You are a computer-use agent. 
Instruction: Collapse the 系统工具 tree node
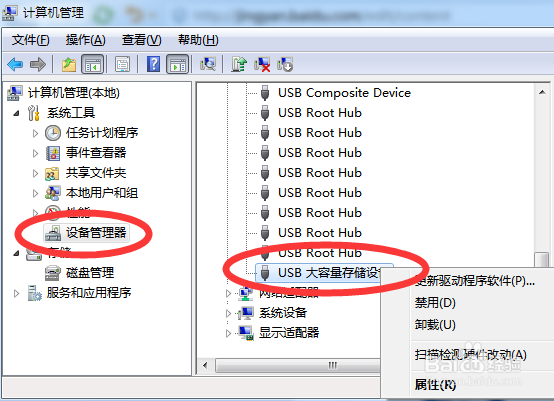[16, 113]
